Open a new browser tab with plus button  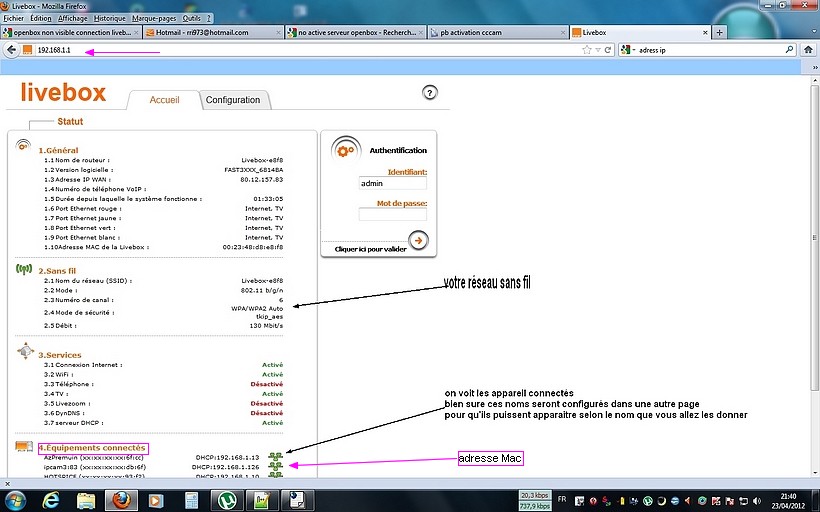(719, 32)
